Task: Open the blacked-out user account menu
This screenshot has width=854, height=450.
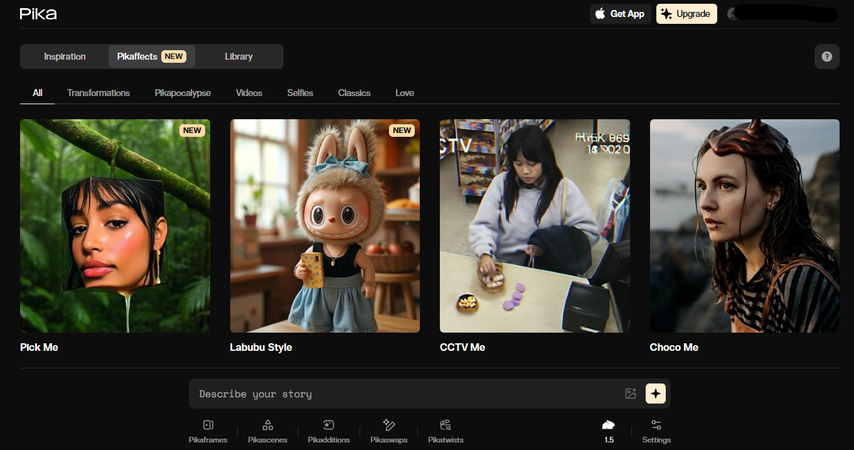Action: 782,14
